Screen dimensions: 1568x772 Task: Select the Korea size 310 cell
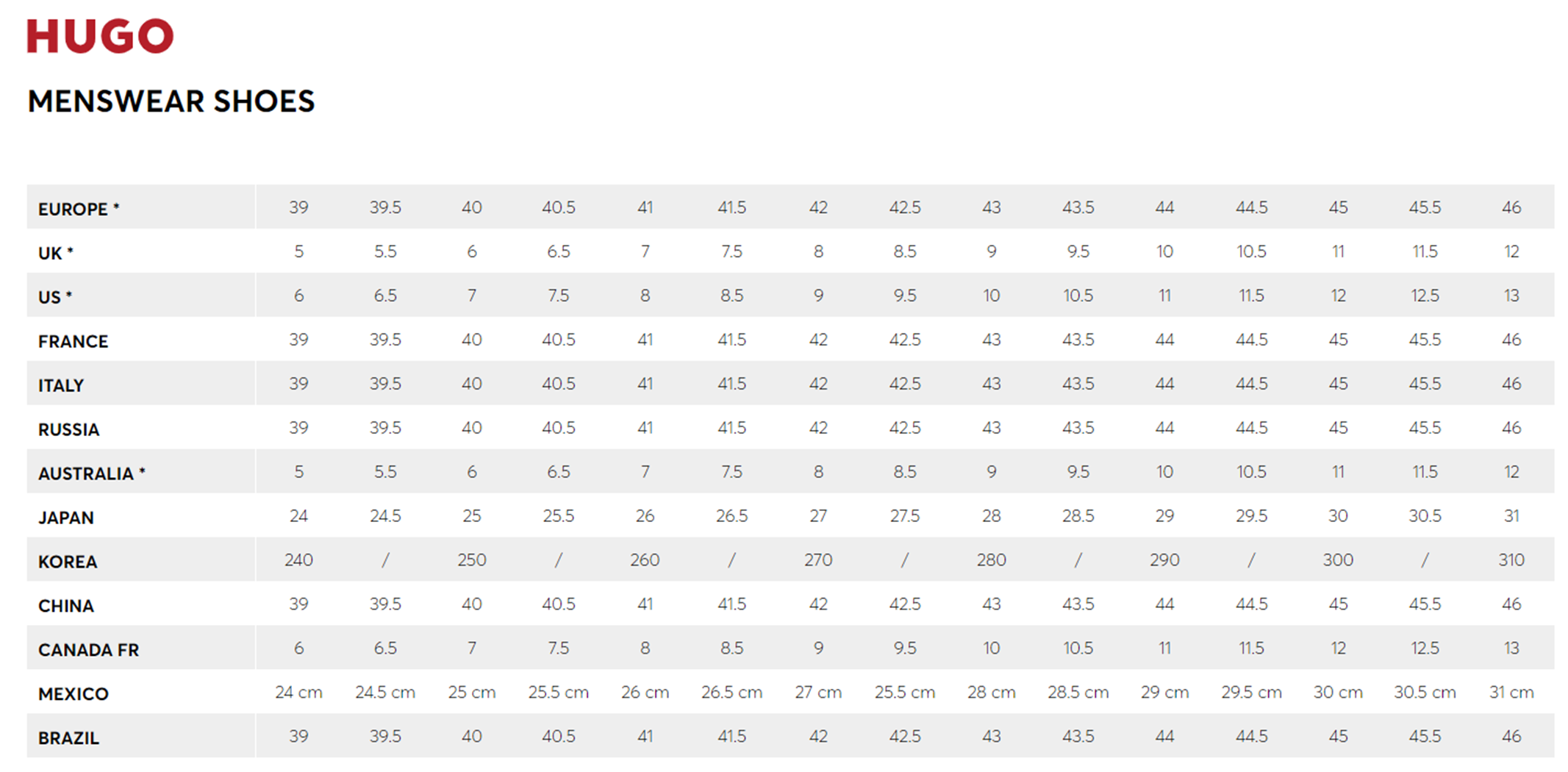[x=1511, y=560]
